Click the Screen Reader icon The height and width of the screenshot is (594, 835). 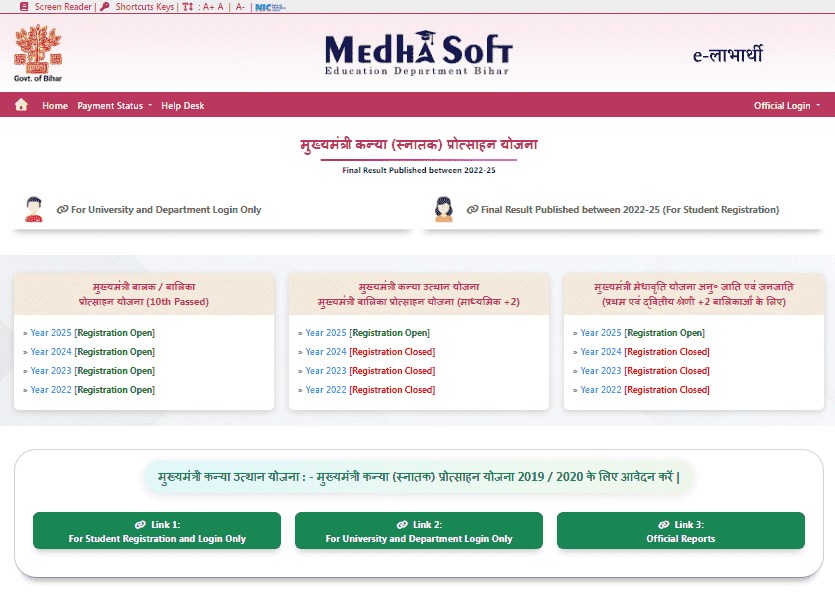point(22,6)
